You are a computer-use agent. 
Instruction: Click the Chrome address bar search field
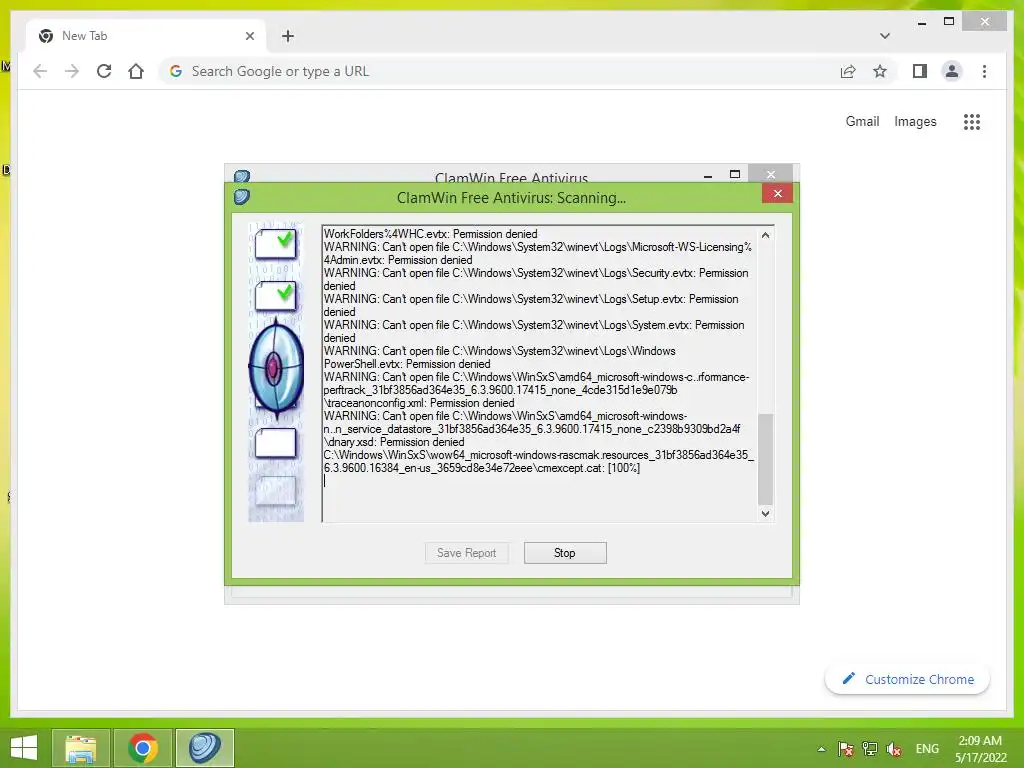(x=500, y=71)
